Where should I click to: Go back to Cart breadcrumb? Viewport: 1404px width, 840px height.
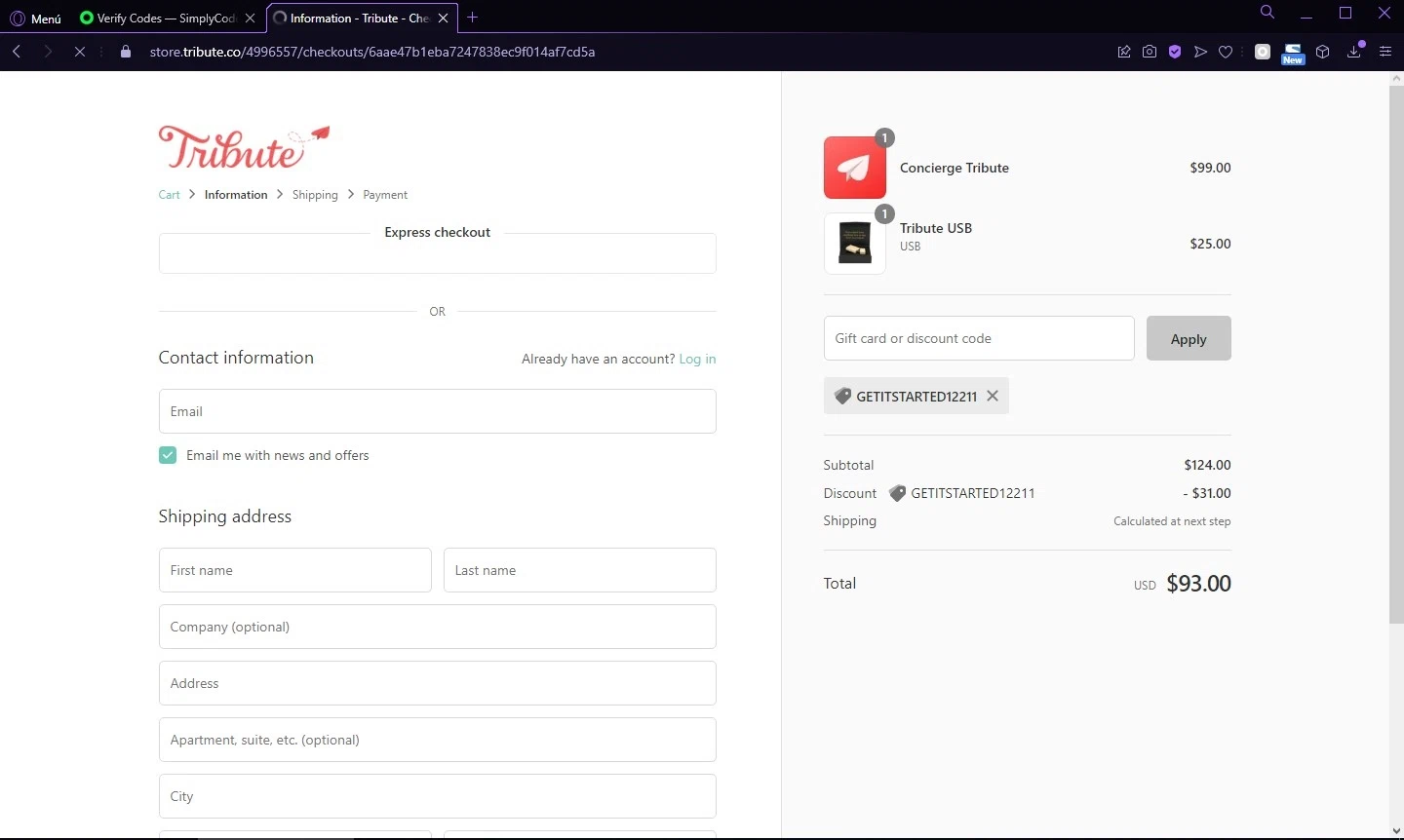(x=169, y=195)
